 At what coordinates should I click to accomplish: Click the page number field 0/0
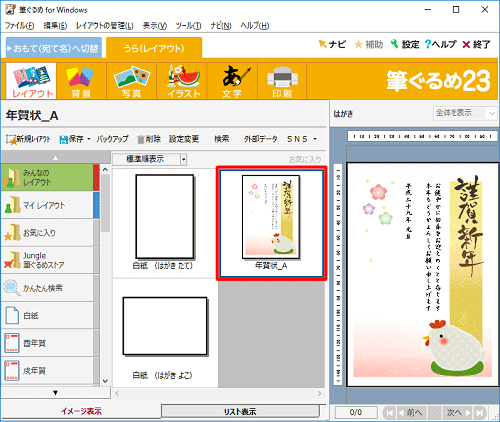click(x=356, y=413)
